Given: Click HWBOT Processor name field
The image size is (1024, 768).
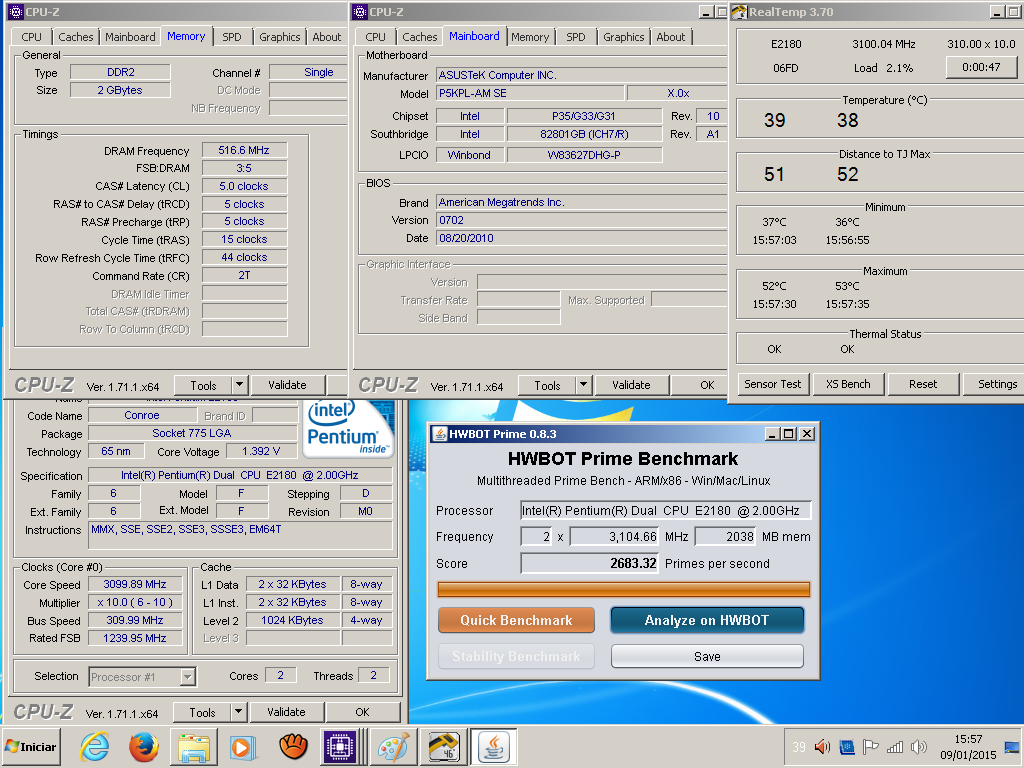Looking at the screenshot, I should (665, 511).
